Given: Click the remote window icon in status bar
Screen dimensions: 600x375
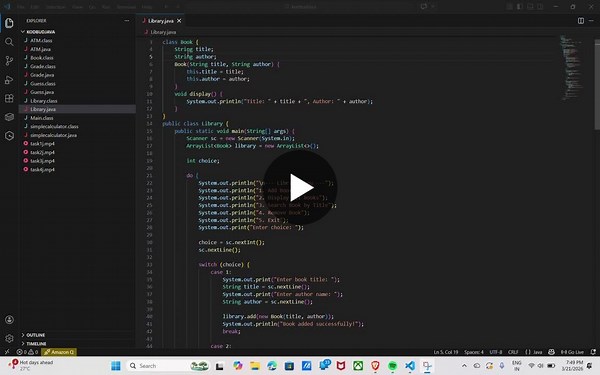Looking at the screenshot, I should (7, 352).
